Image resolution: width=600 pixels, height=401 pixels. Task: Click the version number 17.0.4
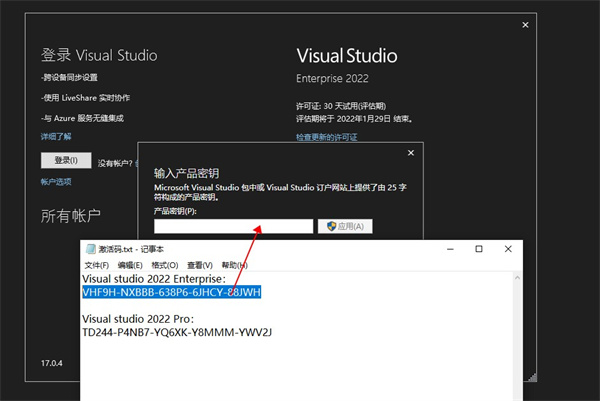tap(52, 363)
